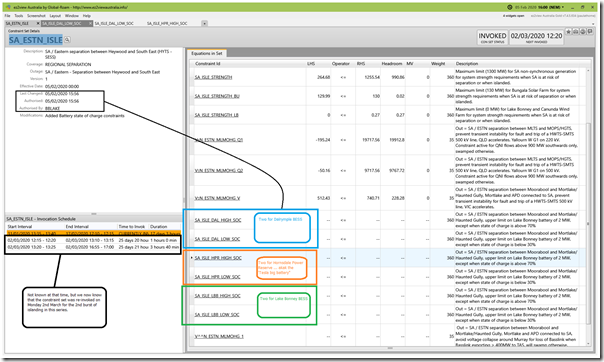Open the V::N_ESTN_MLMOHG_Q1 constraint link
604x362 pixels.
pos(219,140)
